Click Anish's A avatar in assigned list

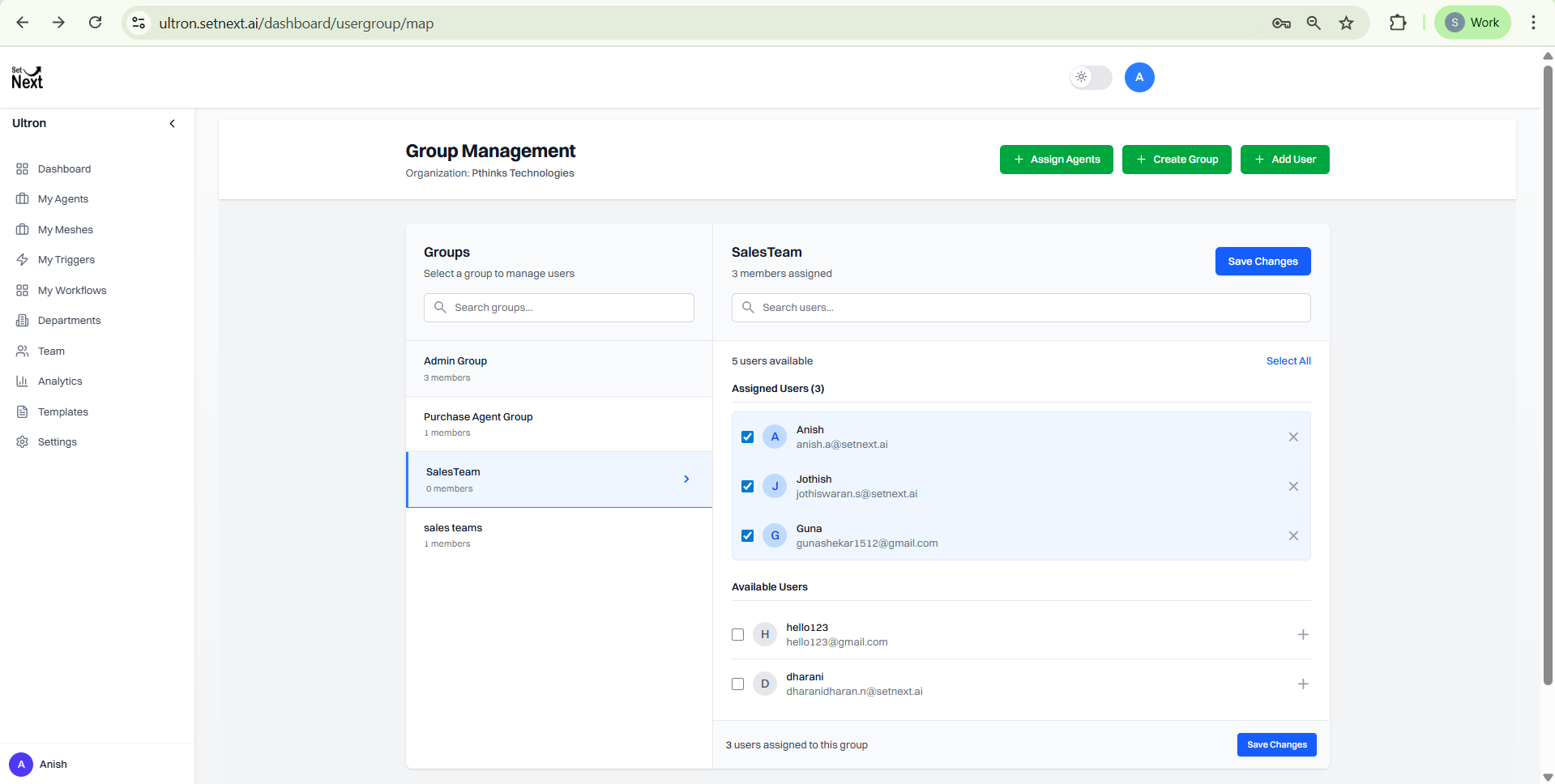[775, 437]
